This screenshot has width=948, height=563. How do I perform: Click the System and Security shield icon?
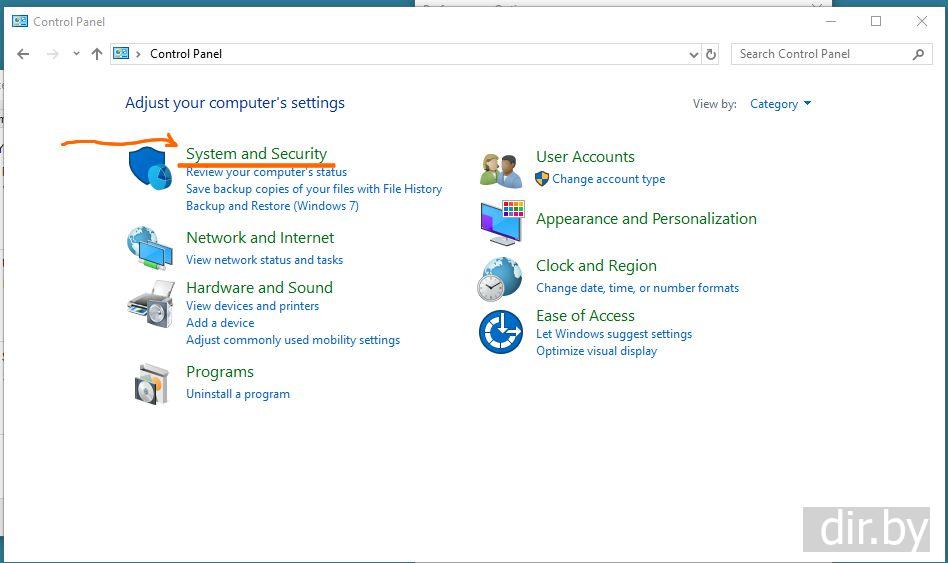coord(150,168)
